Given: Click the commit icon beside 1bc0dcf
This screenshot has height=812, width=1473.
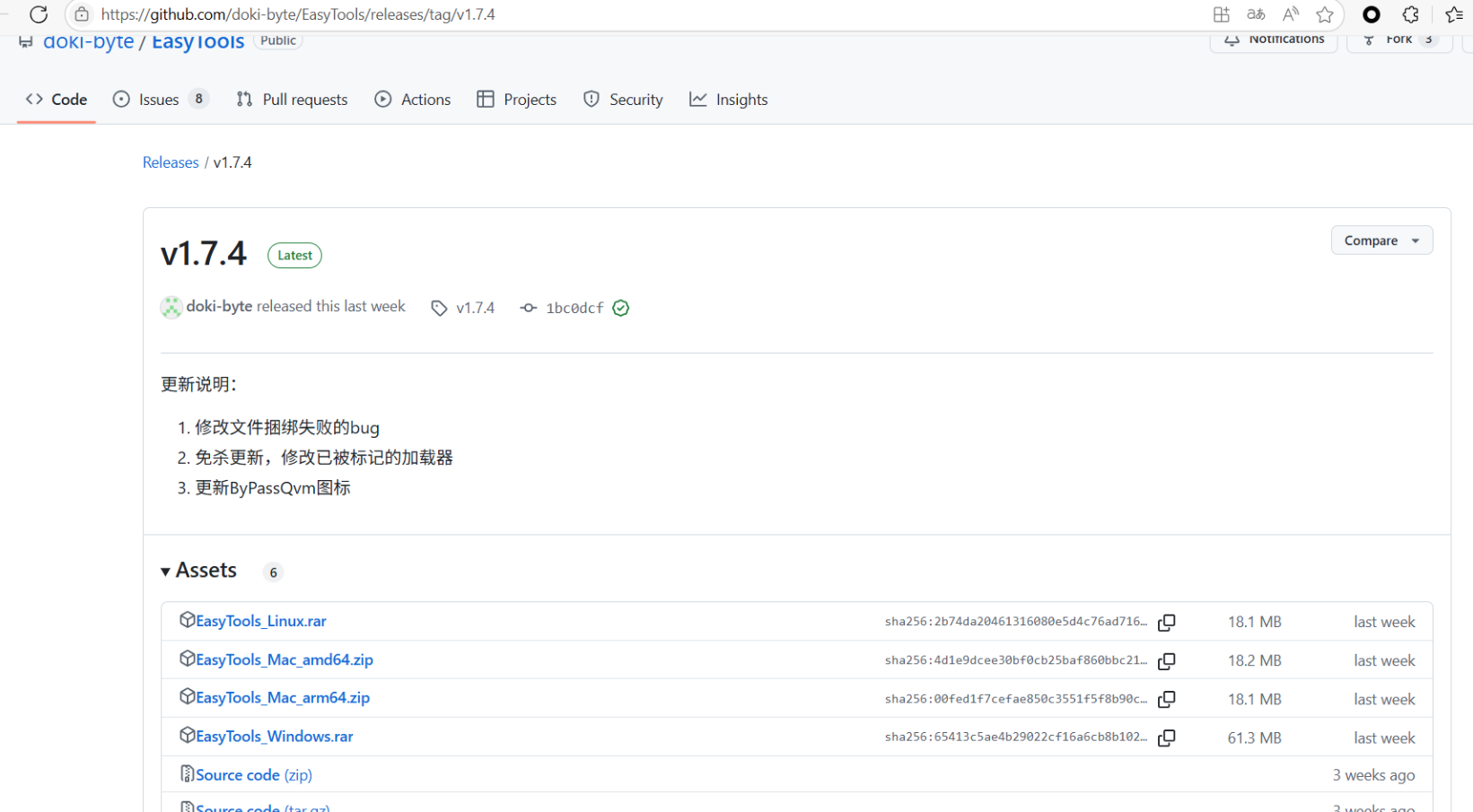Looking at the screenshot, I should point(529,308).
